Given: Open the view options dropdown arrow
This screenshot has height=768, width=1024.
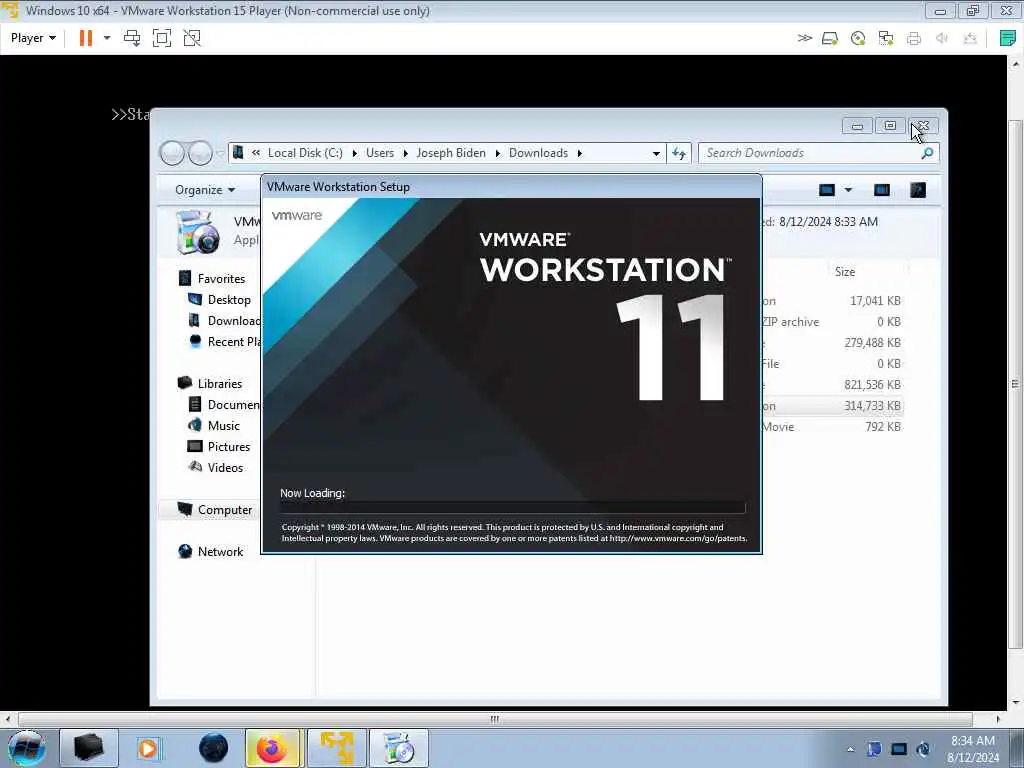Looking at the screenshot, I should click(848, 190).
